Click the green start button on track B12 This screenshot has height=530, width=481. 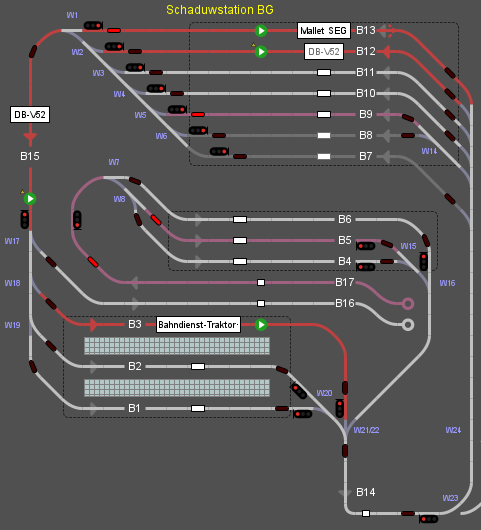(261, 52)
